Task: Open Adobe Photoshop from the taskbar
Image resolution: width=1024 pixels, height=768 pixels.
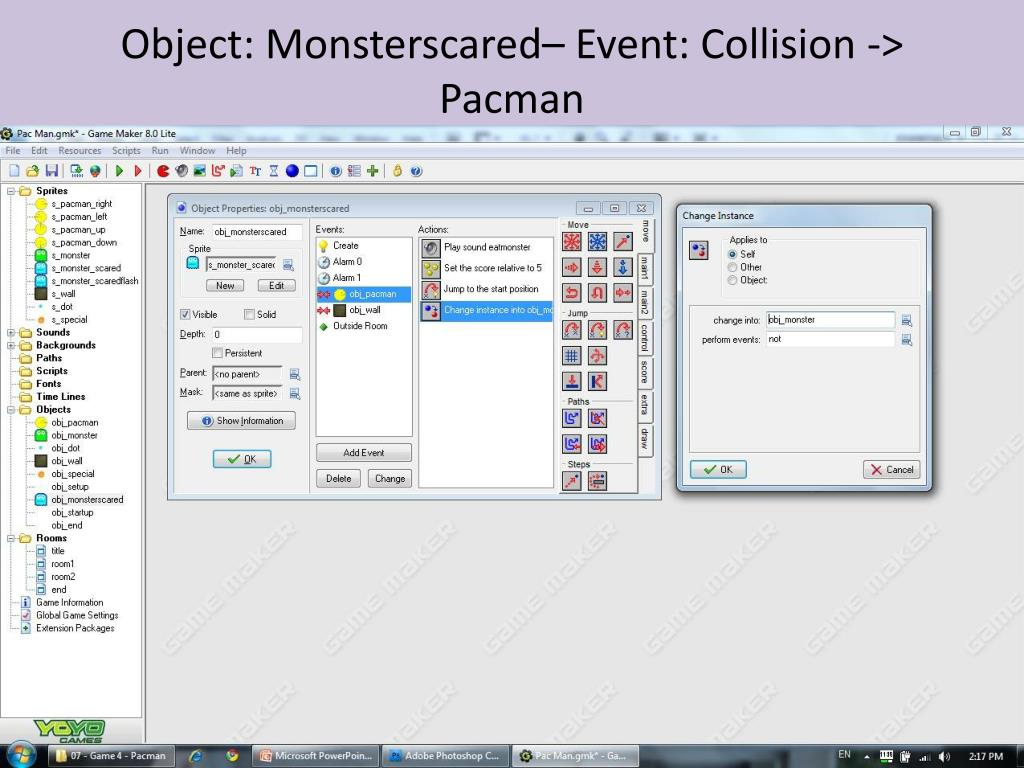Action: pyautogui.click(x=445, y=756)
